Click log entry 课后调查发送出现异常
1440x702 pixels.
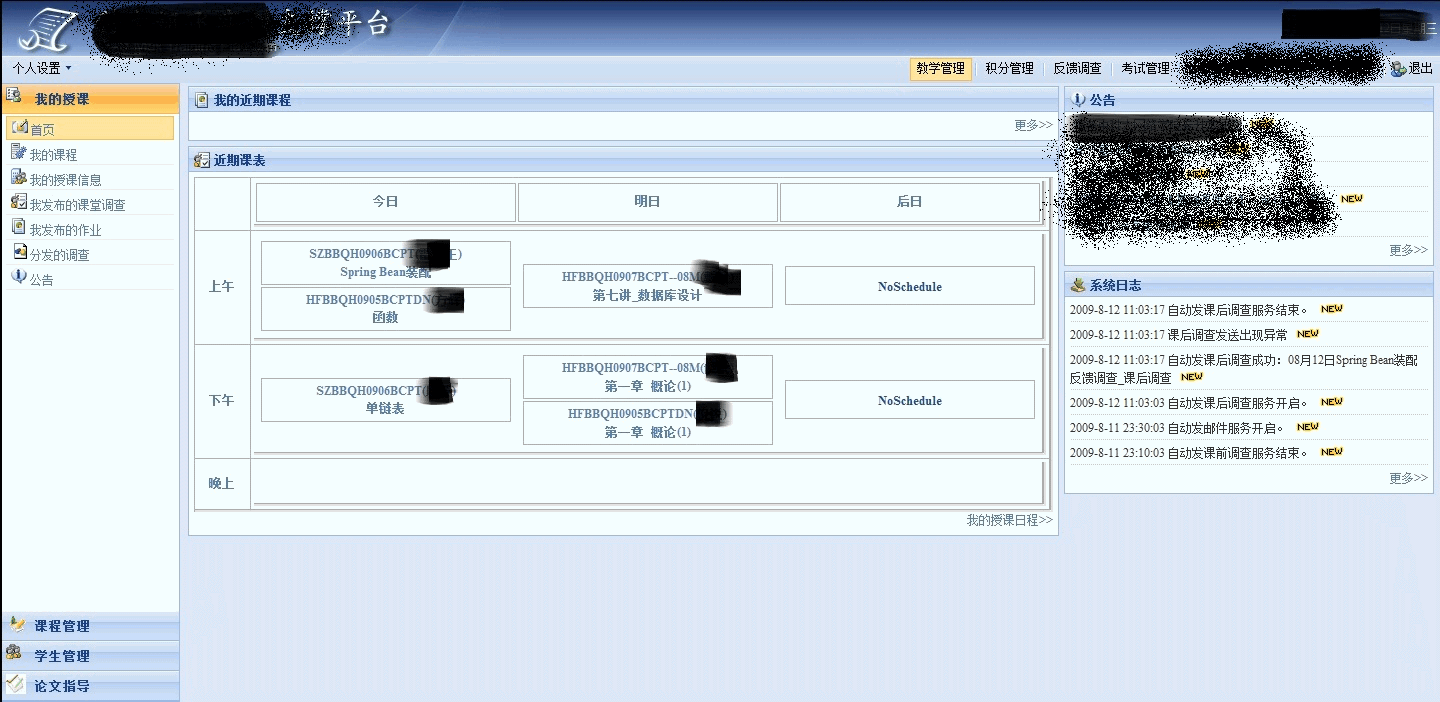coord(1179,335)
